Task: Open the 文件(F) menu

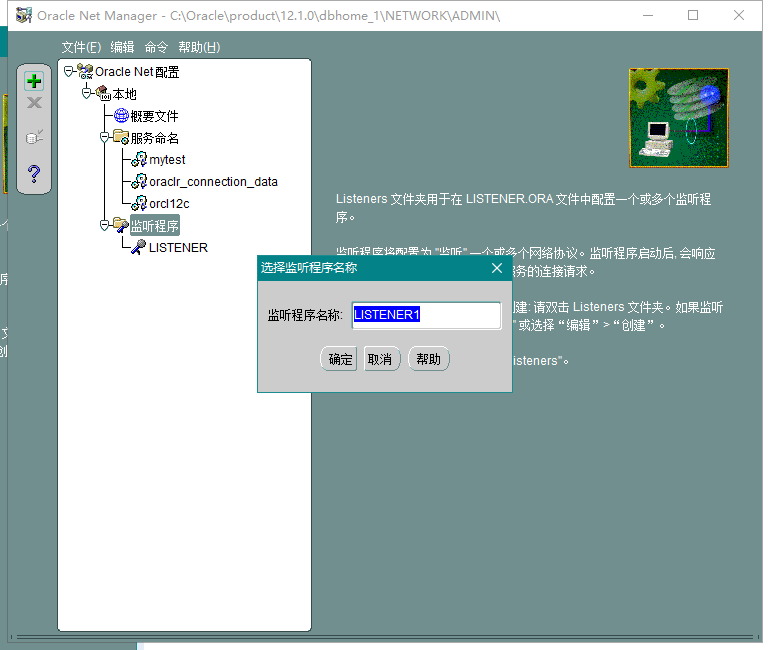Action: pyautogui.click(x=81, y=47)
